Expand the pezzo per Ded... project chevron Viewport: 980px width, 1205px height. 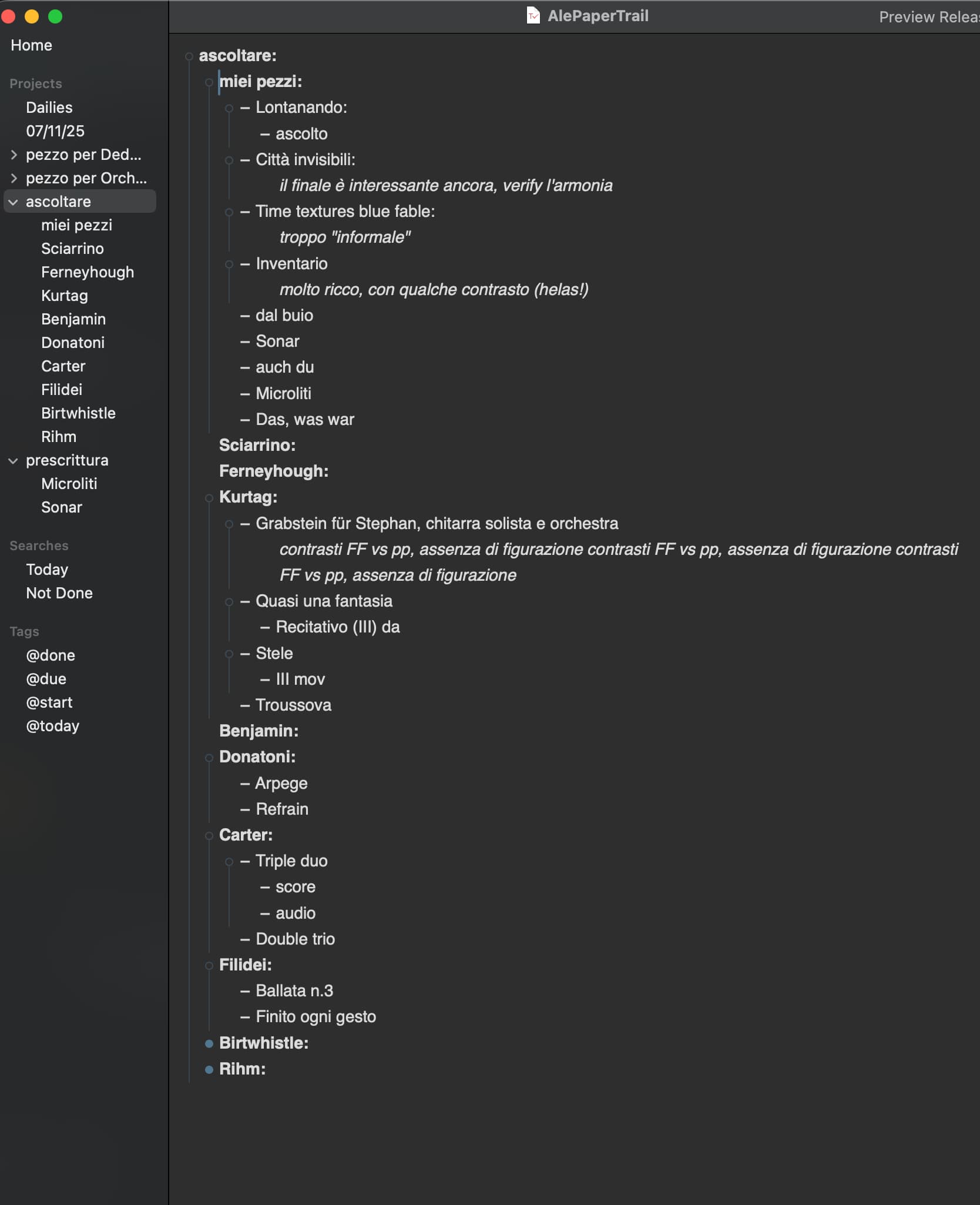click(x=14, y=155)
